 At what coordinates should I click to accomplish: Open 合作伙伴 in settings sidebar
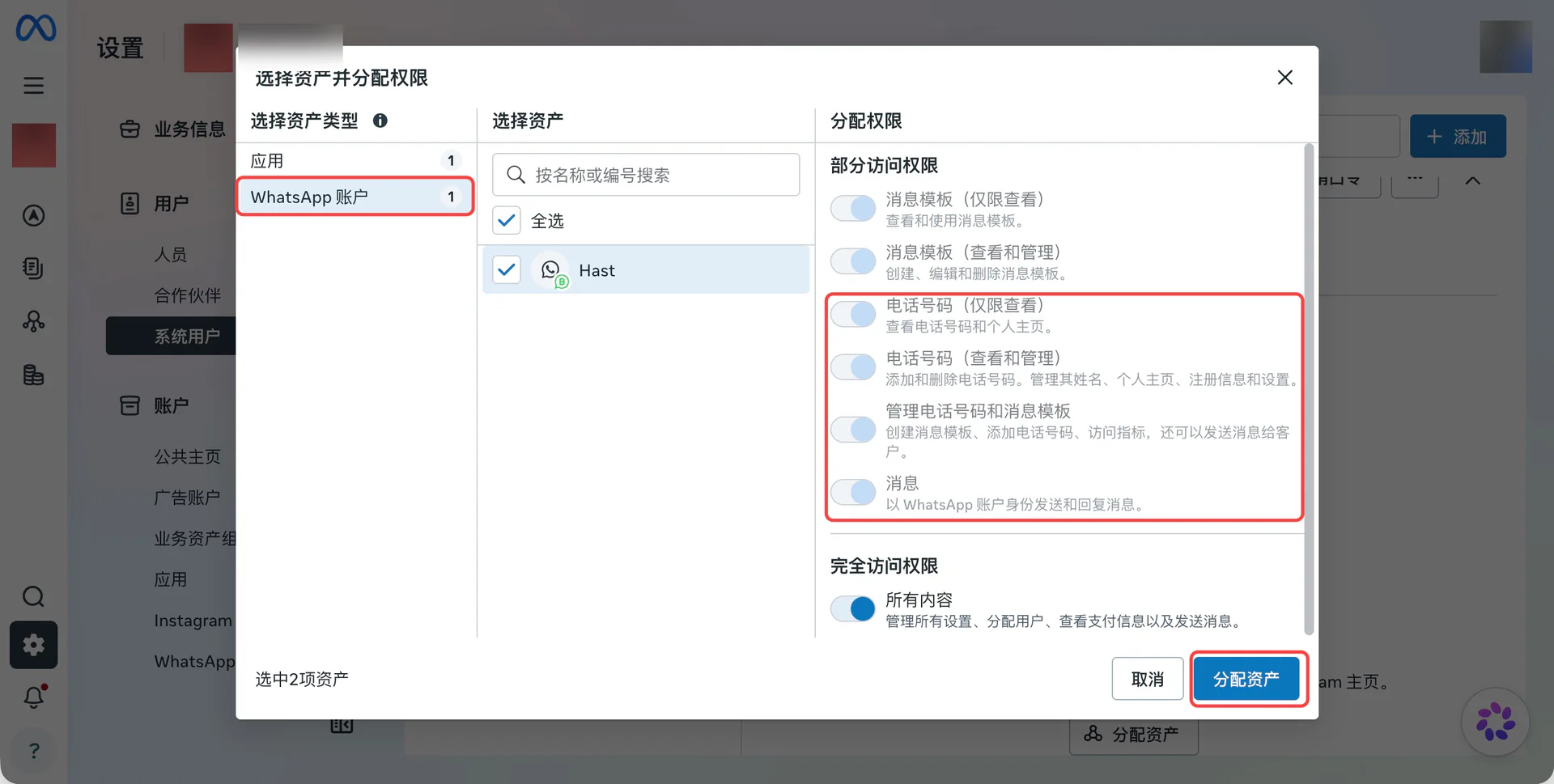click(188, 295)
